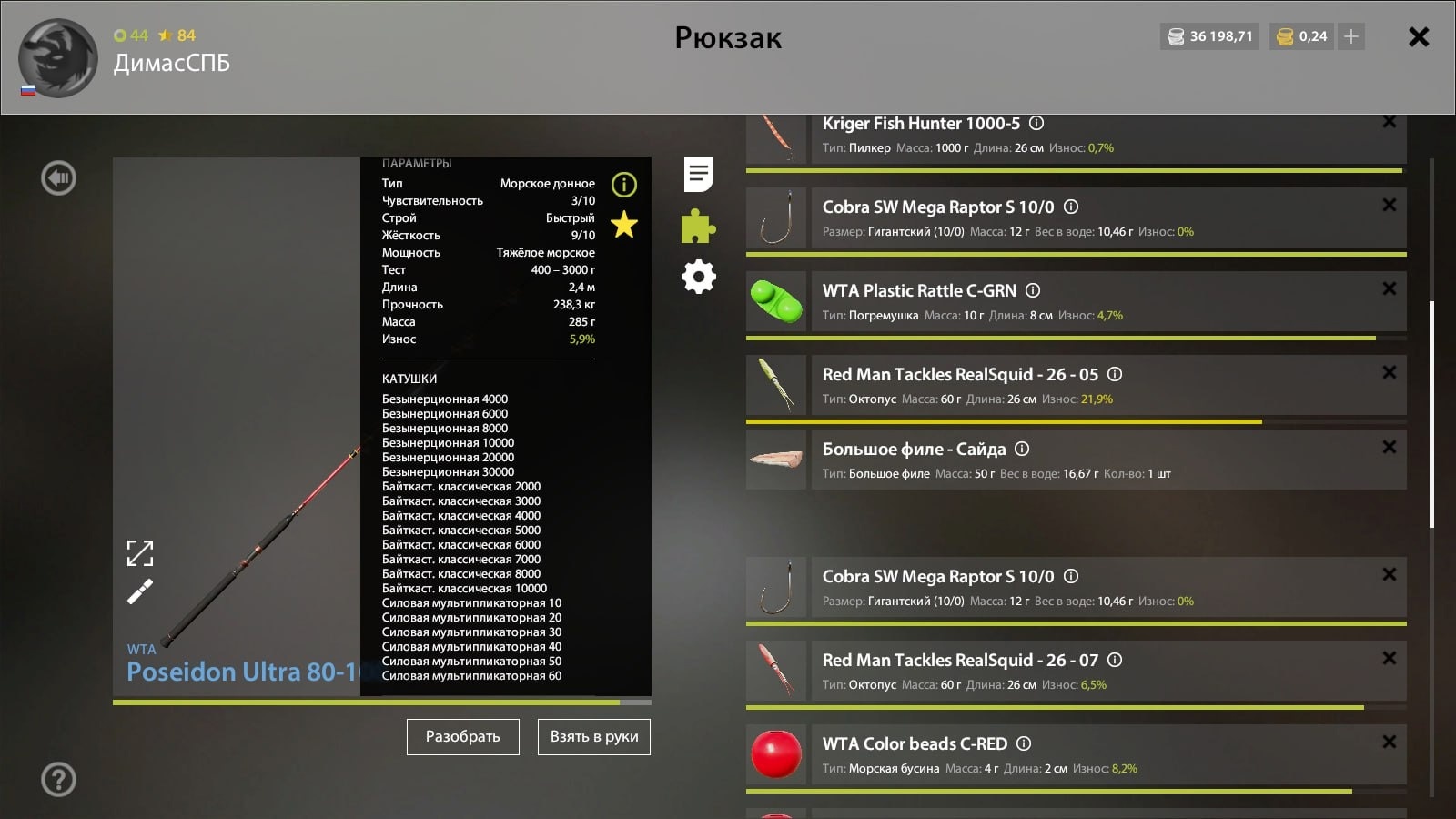Image resolution: width=1456 pixels, height=819 pixels.
Task: Click the Разобрать button
Action: (x=463, y=737)
